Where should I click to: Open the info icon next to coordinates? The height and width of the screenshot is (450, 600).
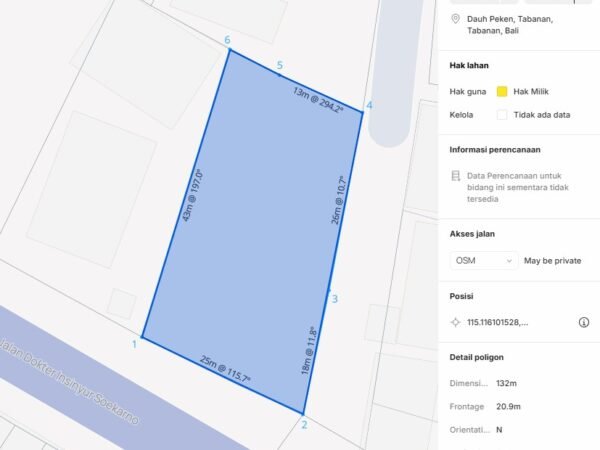click(583, 322)
